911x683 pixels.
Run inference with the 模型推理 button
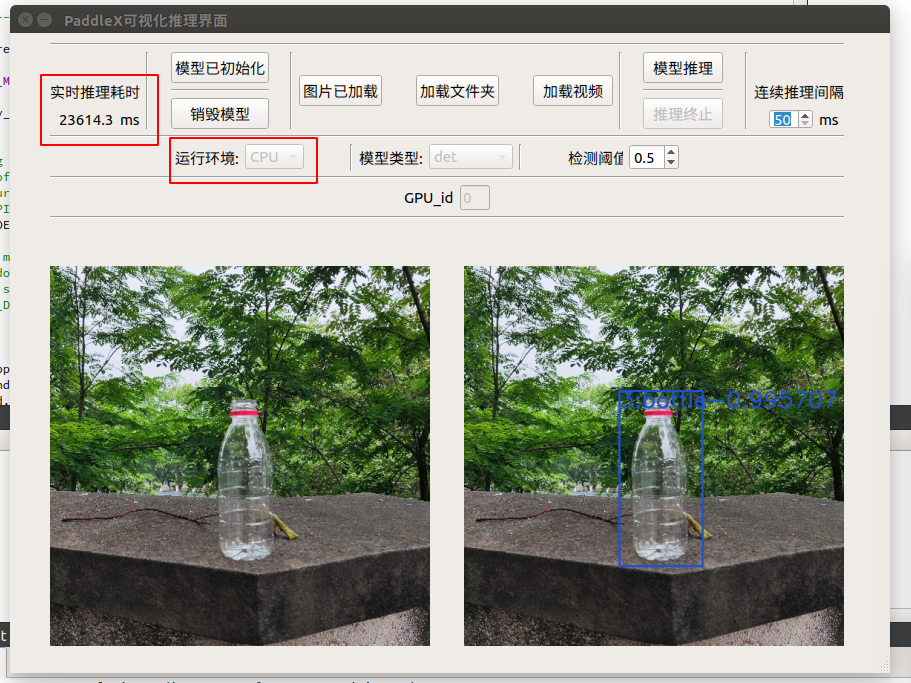click(x=683, y=68)
